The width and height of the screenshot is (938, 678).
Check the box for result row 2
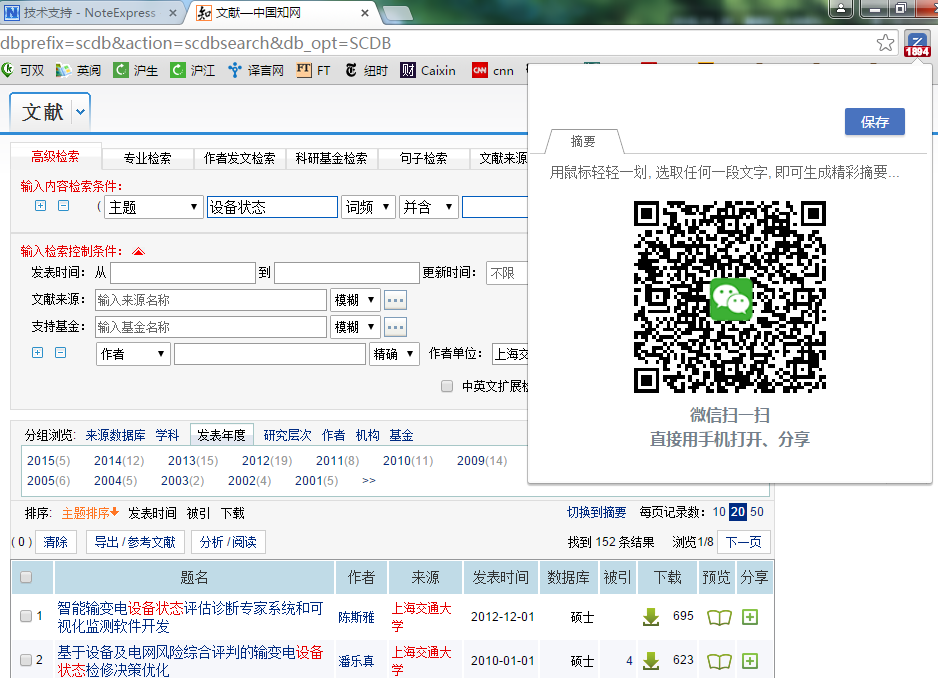pos(26,660)
